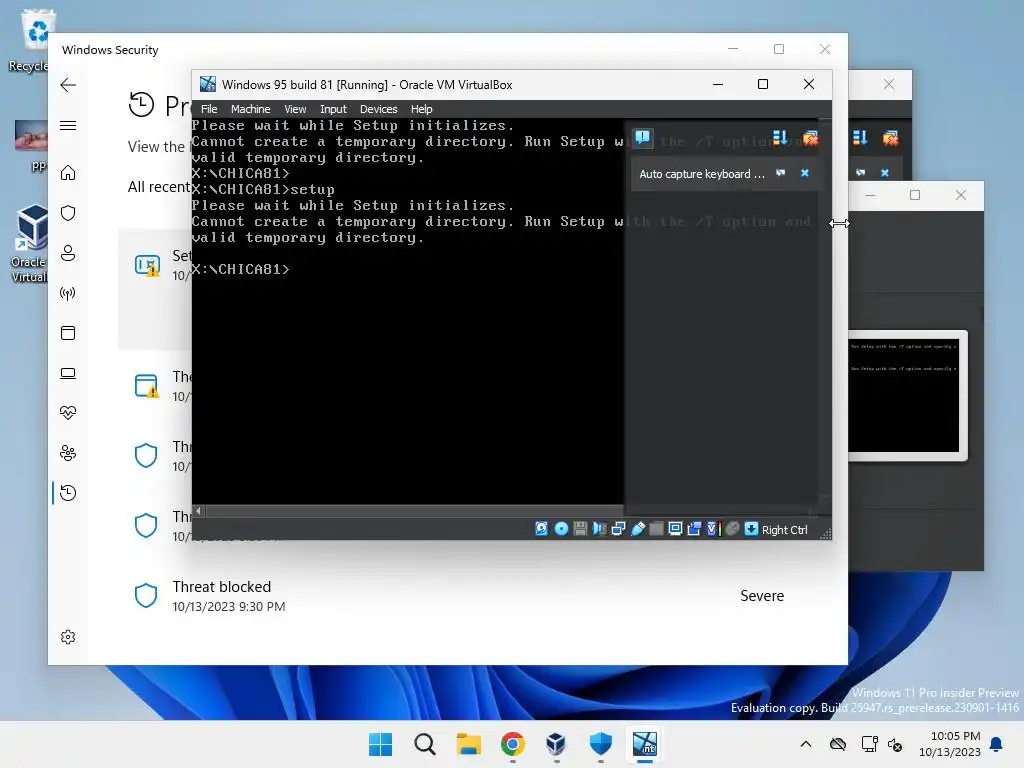Open Home in Windows Security sidebar
The image size is (1024, 768).
point(68,173)
